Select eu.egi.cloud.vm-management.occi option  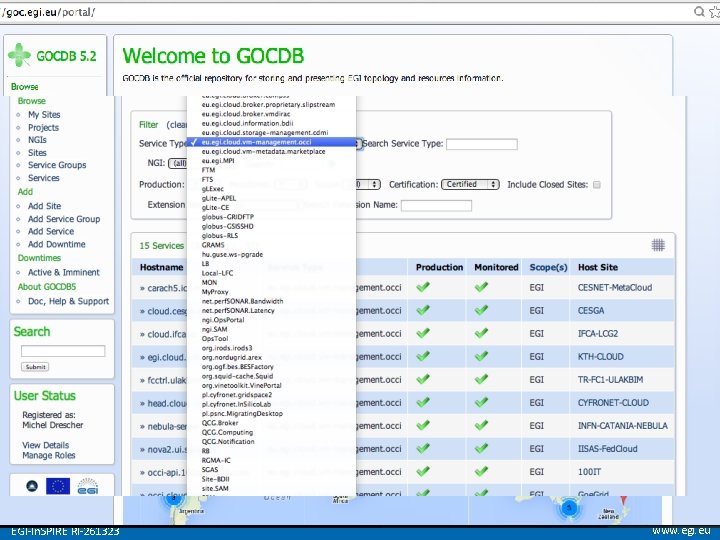pyautogui.click(x=271, y=142)
